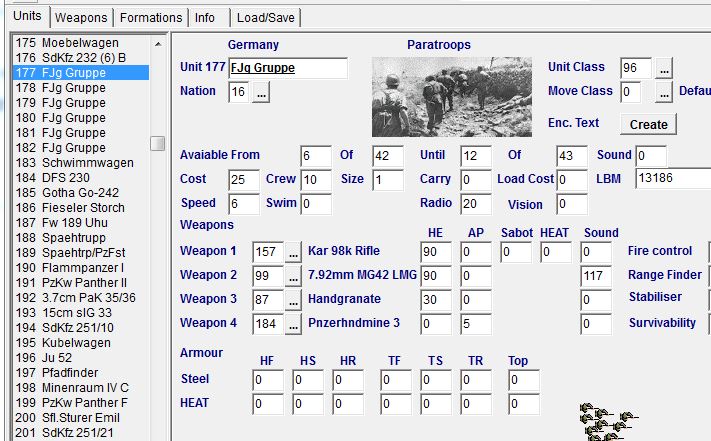Click the Weapon 3 browse button
Viewport: 711px width, 441px height.
pos(293,300)
